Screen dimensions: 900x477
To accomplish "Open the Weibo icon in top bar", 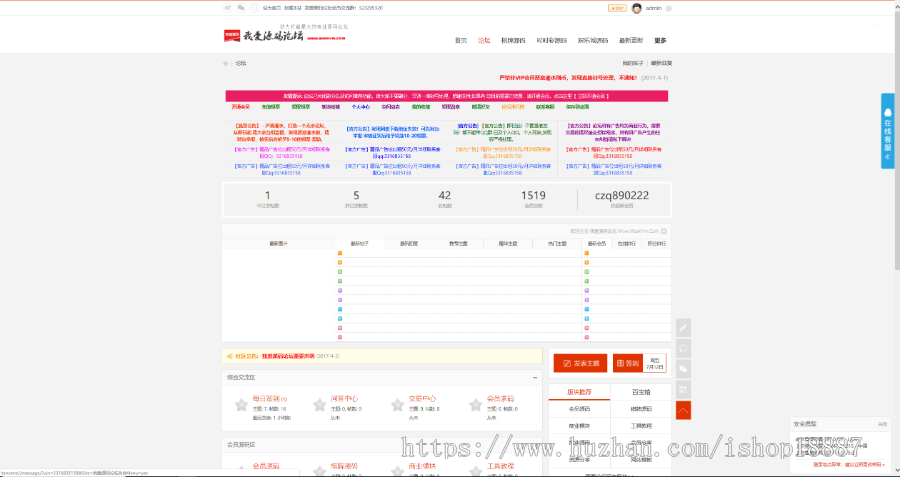I will pos(228,8).
